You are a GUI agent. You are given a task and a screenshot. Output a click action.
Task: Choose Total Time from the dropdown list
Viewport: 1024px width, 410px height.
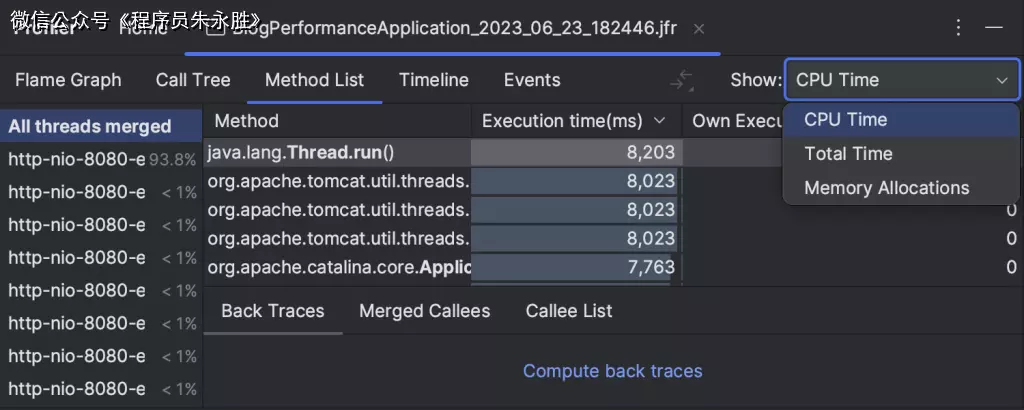pyautogui.click(x=848, y=154)
